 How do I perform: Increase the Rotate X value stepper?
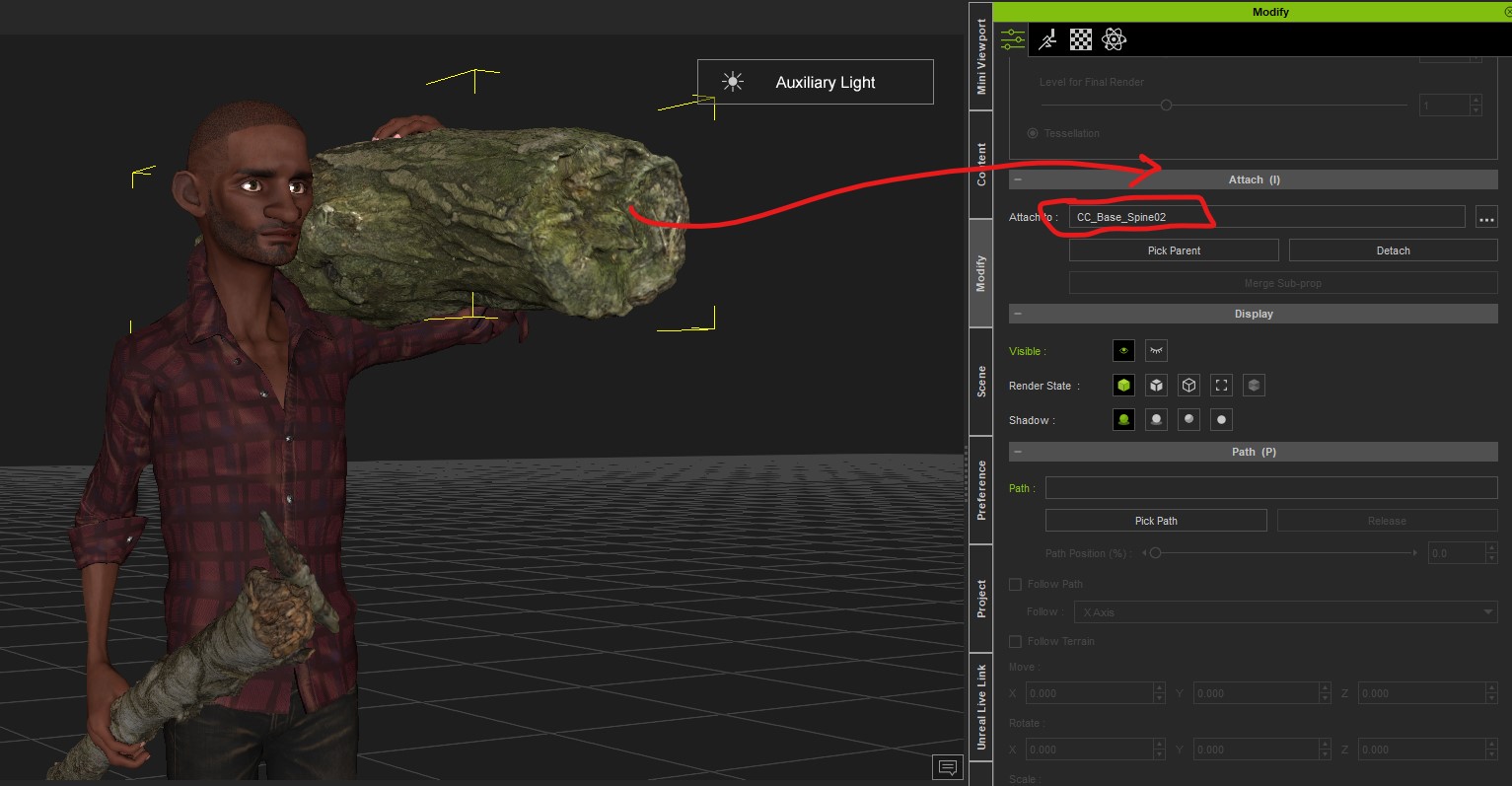1159,745
